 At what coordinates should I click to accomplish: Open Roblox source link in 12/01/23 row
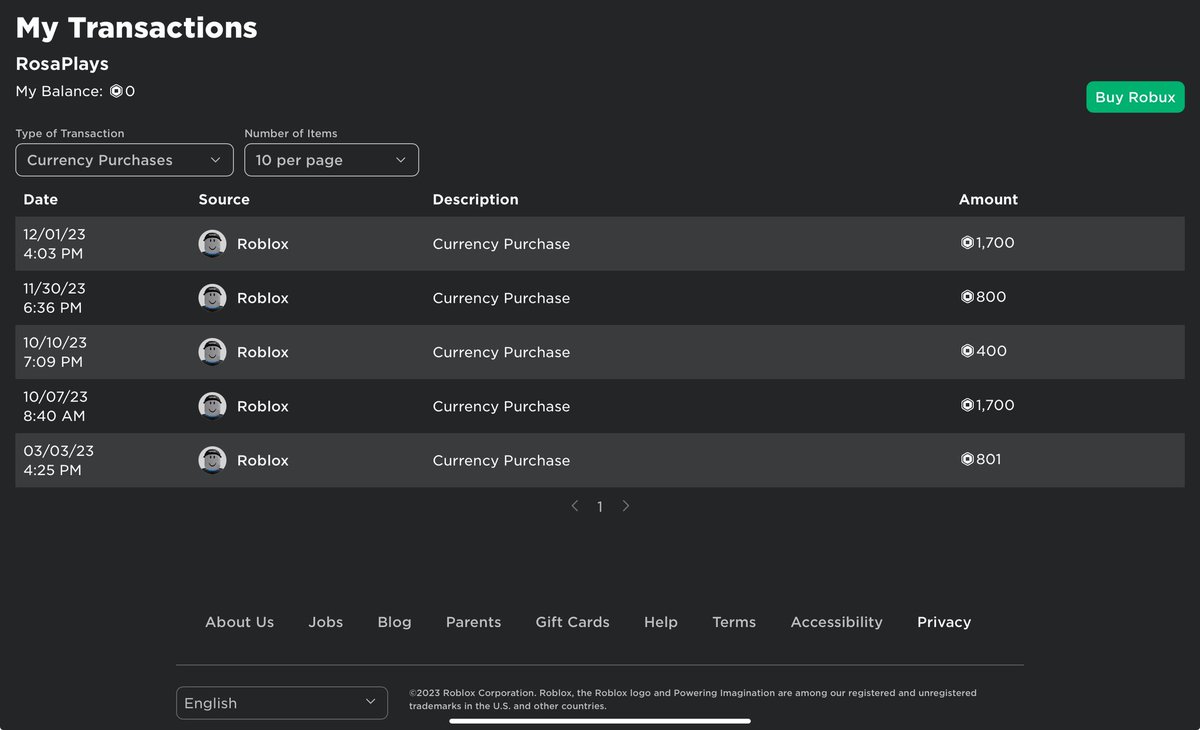263,244
